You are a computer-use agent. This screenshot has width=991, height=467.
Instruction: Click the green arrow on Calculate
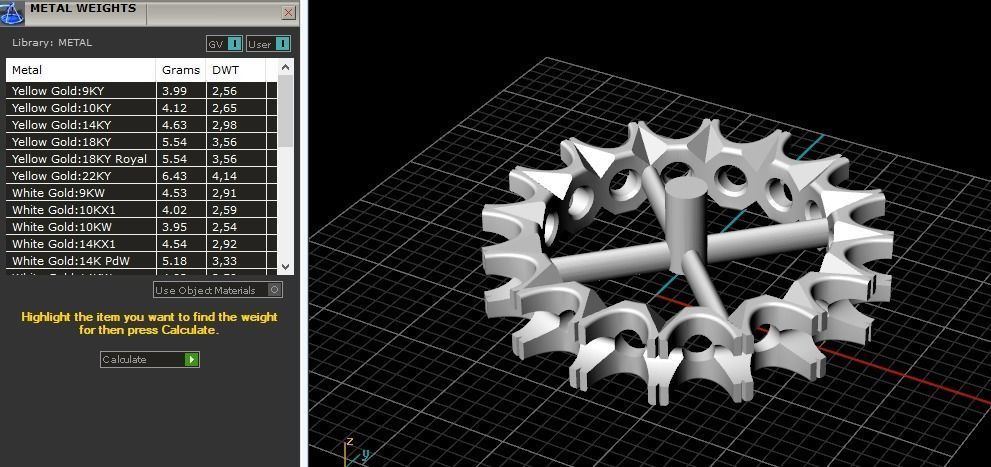pos(192,360)
